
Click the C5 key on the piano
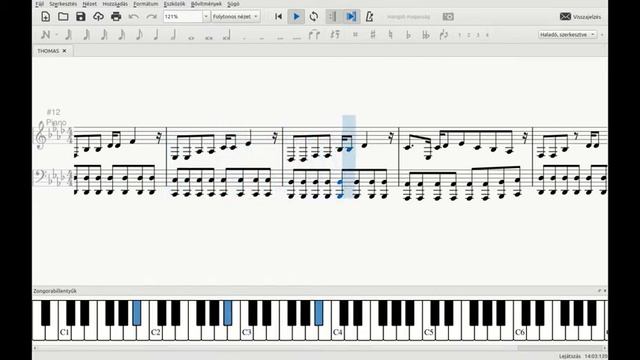point(428,333)
